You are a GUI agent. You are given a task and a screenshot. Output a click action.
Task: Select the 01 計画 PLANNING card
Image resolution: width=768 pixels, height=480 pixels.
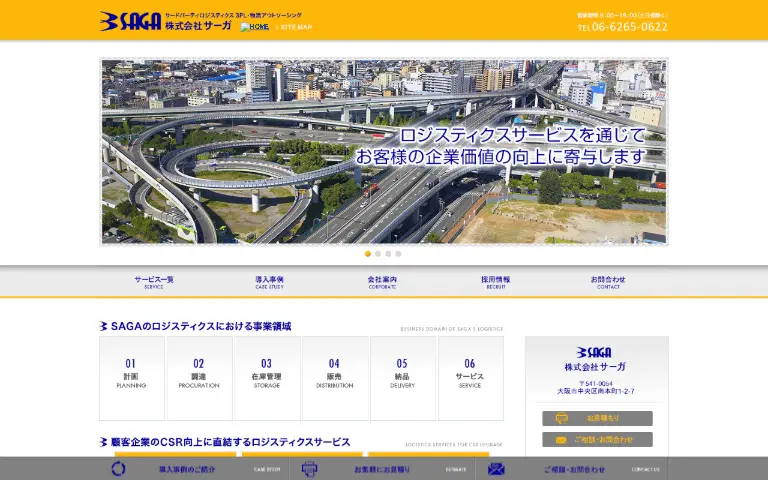[x=132, y=378]
